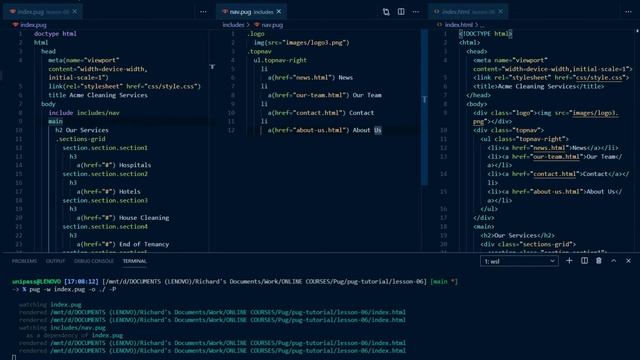Select the nav.pug tab

pyautogui.click(x=251, y=11)
